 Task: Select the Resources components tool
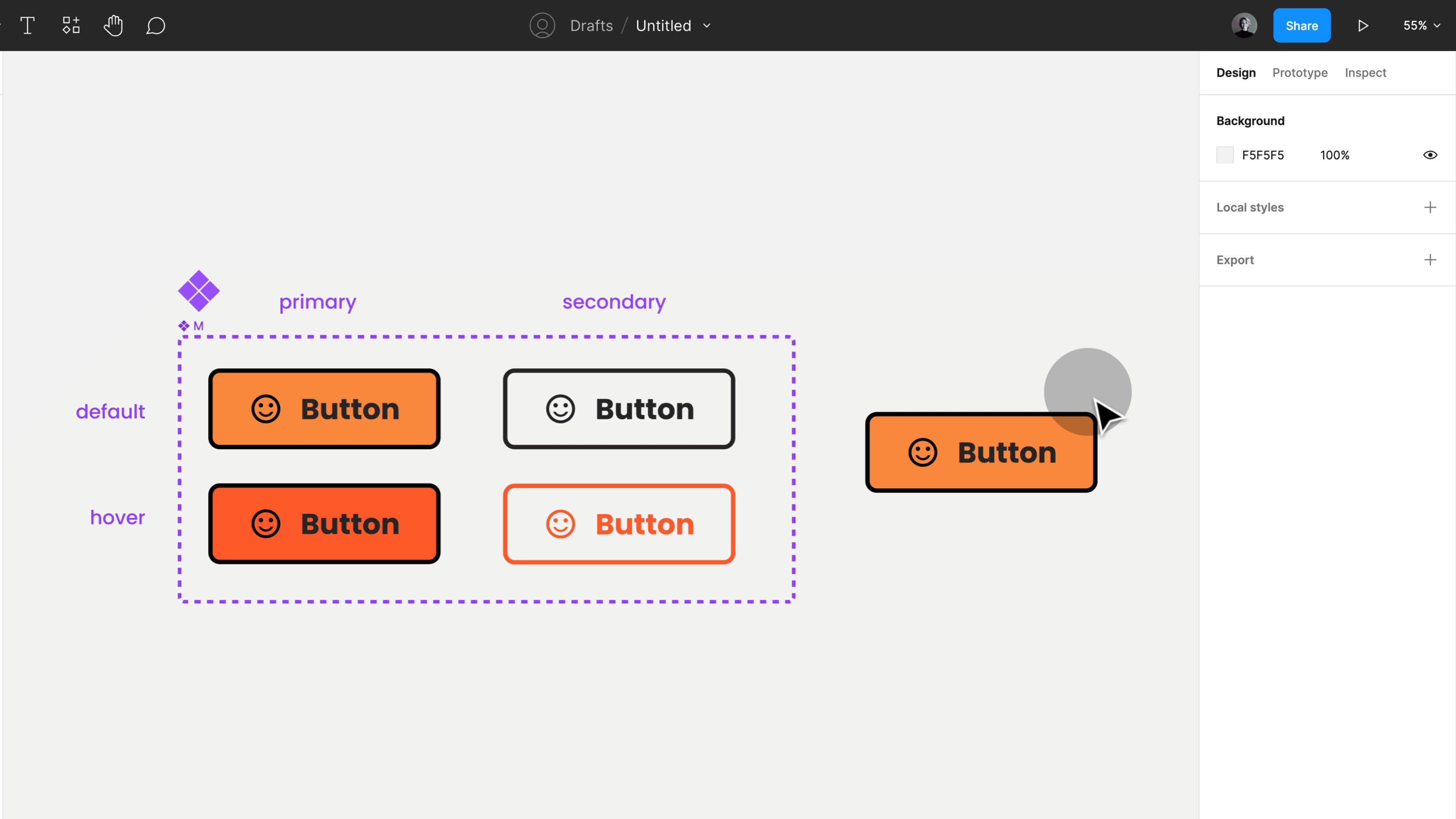[71, 25]
